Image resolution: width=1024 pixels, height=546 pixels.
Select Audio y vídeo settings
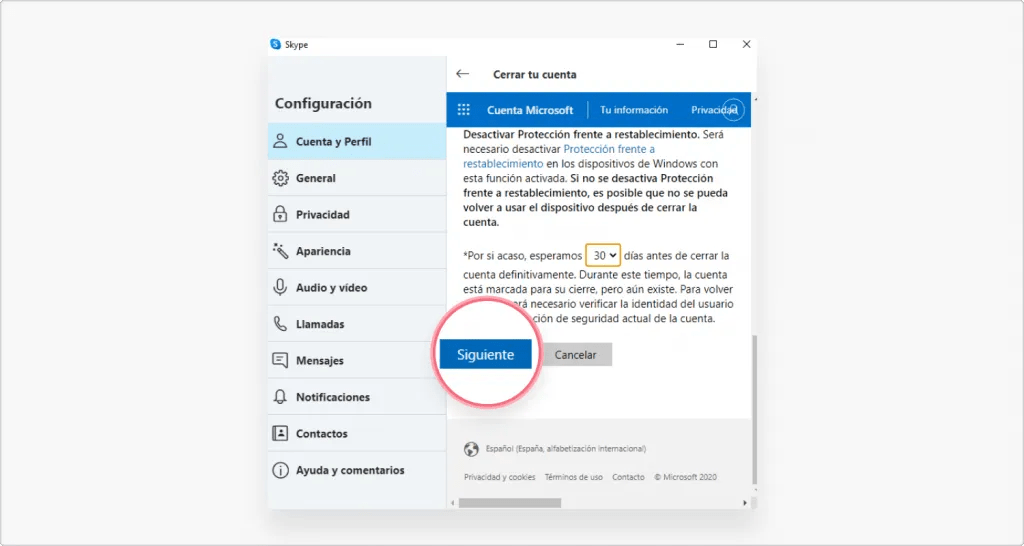(357, 287)
